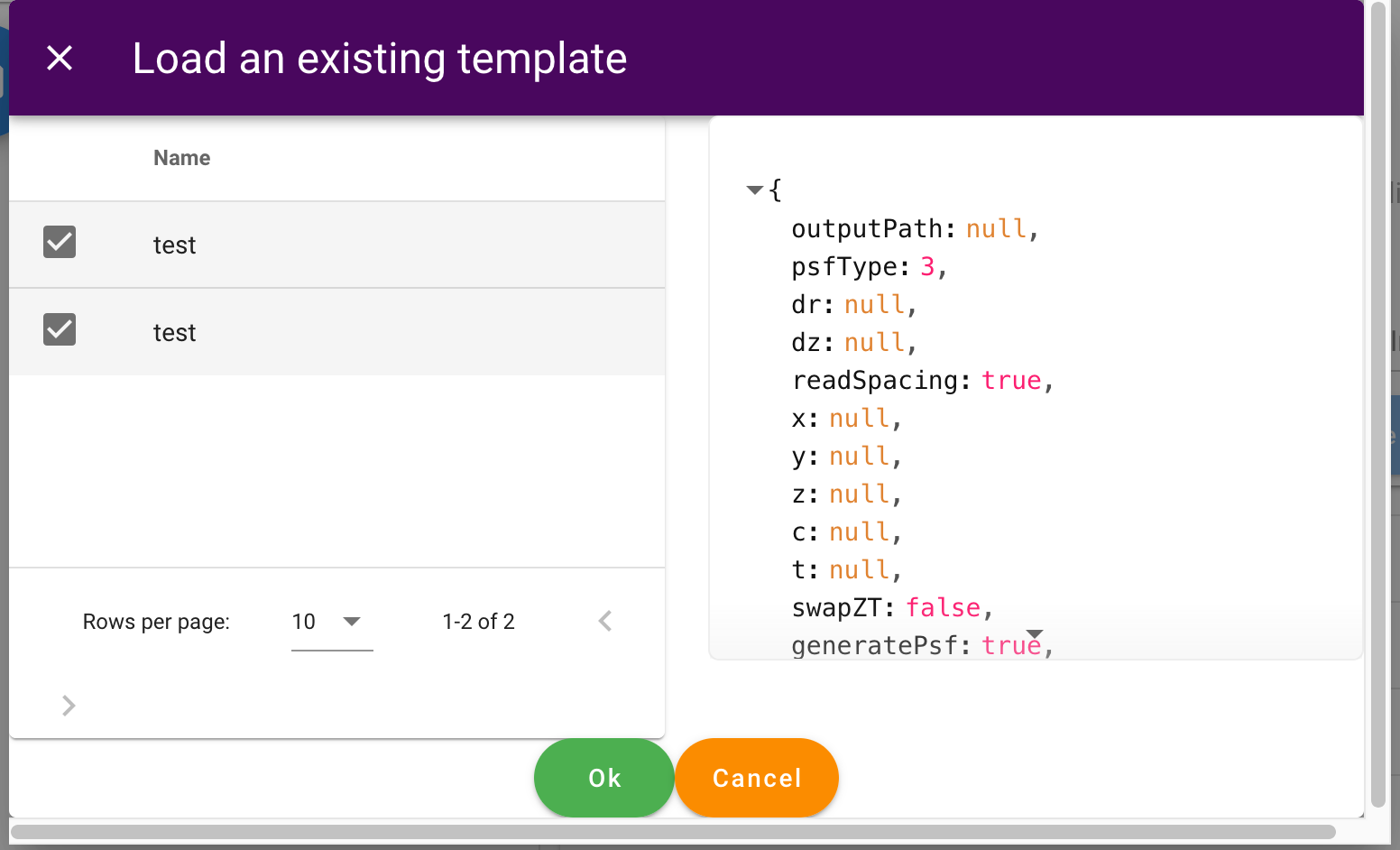Close the Load template dialog
Screen dimensions: 1400x850
[60, 58]
